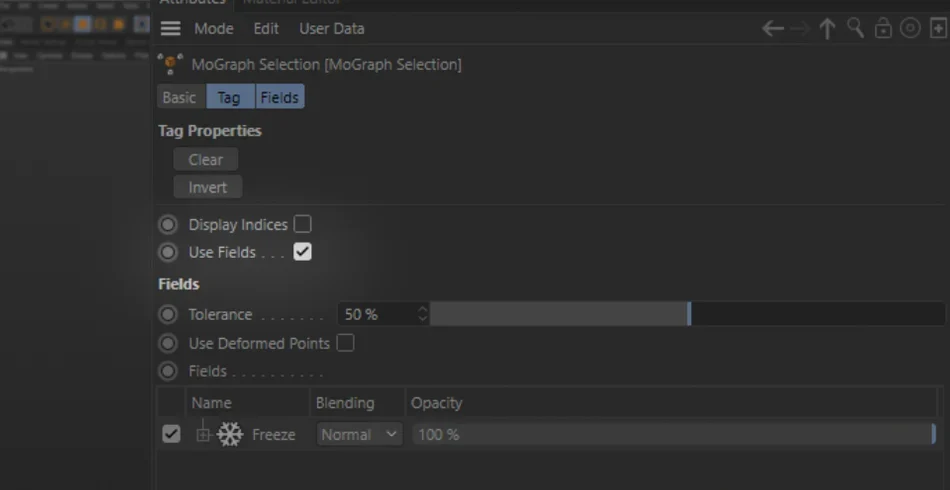Switch to the Basic tab
The width and height of the screenshot is (950, 490).
pos(179,97)
